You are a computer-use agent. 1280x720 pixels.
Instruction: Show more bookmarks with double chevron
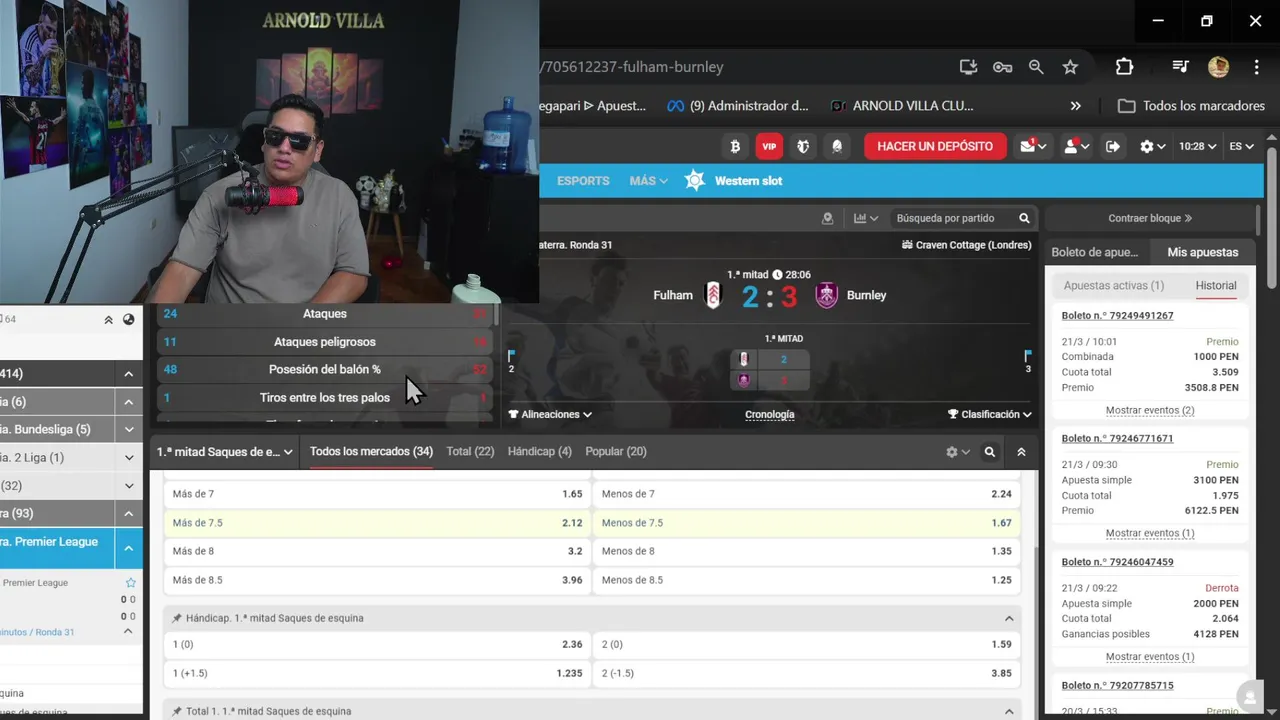pos(1075,105)
